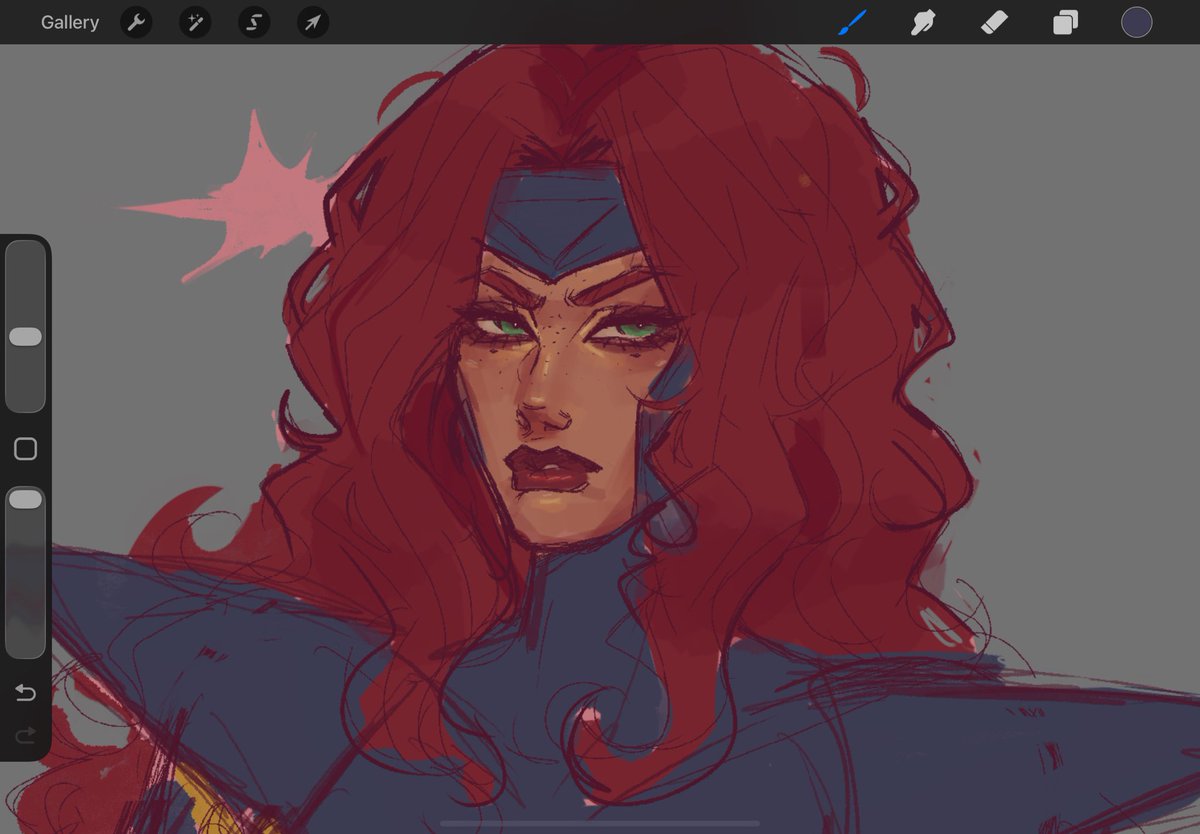This screenshot has height=834, width=1200.
Task: Tap undo in the sidebar
Action: [x=24, y=691]
